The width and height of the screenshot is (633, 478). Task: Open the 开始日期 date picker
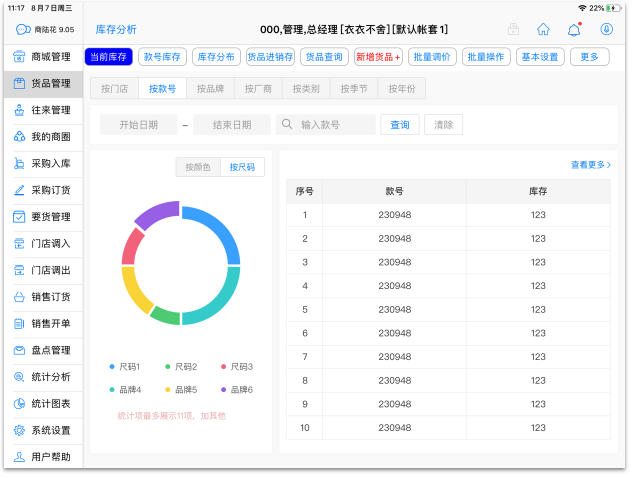tap(138, 125)
